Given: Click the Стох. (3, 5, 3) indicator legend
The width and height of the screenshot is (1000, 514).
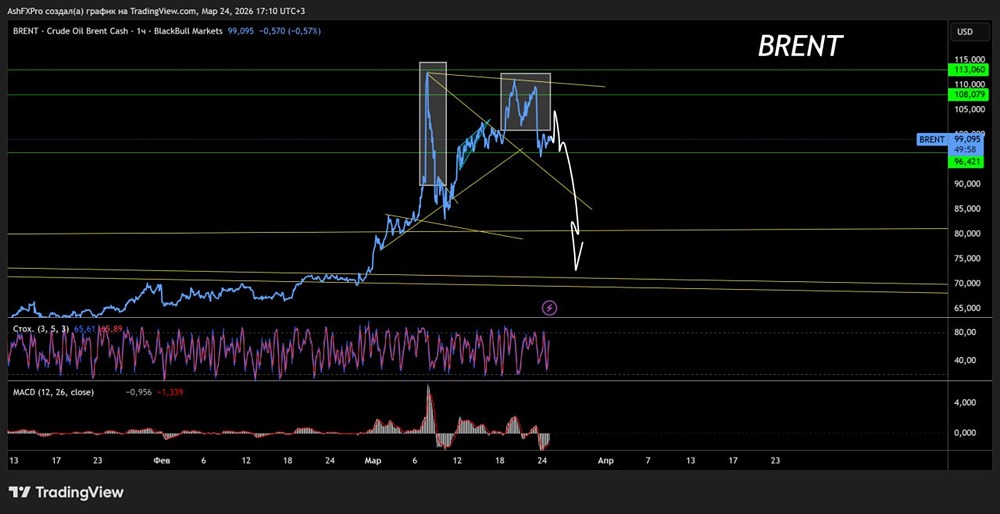Looking at the screenshot, I should [42, 329].
